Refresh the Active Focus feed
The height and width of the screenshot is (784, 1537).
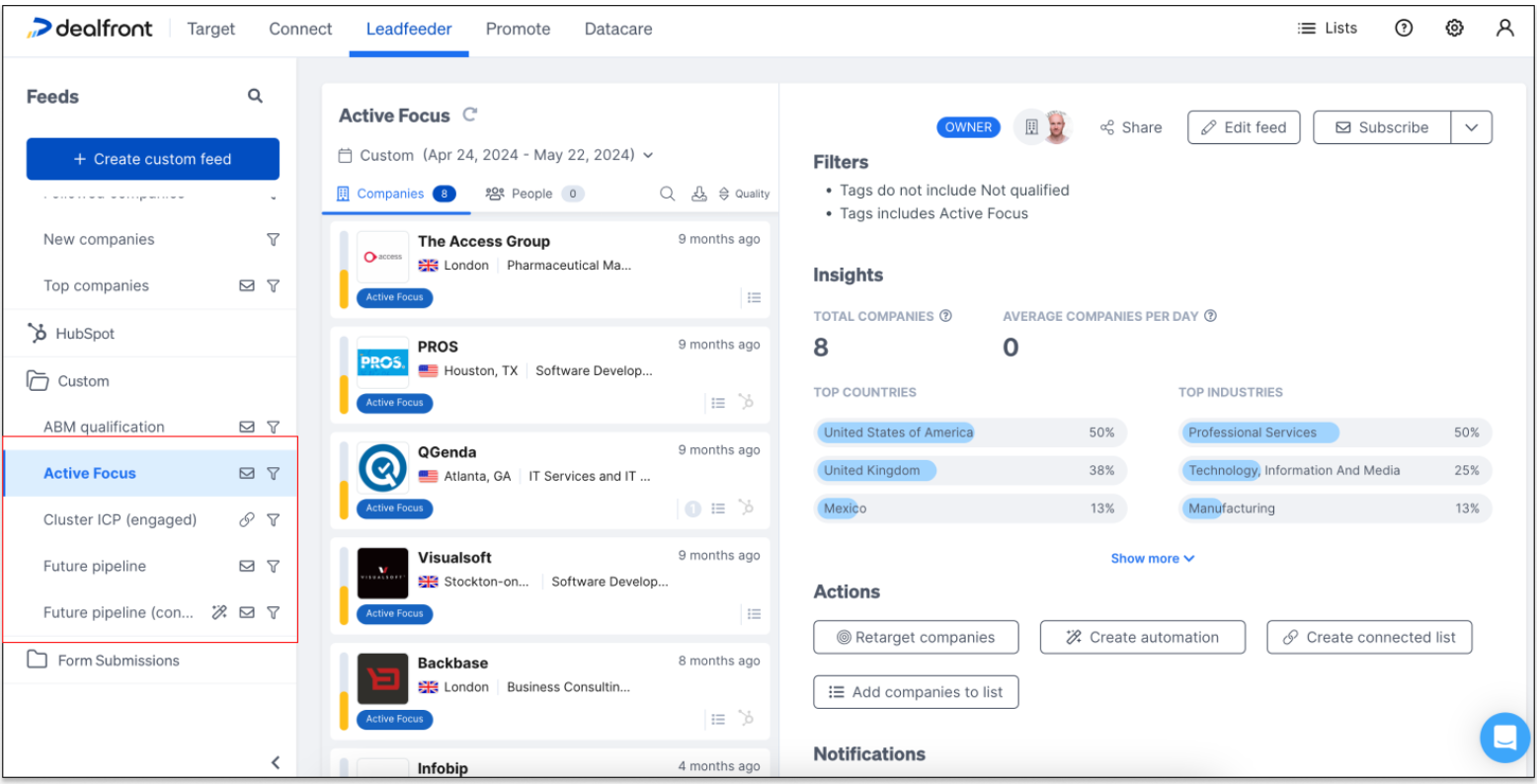[470, 115]
